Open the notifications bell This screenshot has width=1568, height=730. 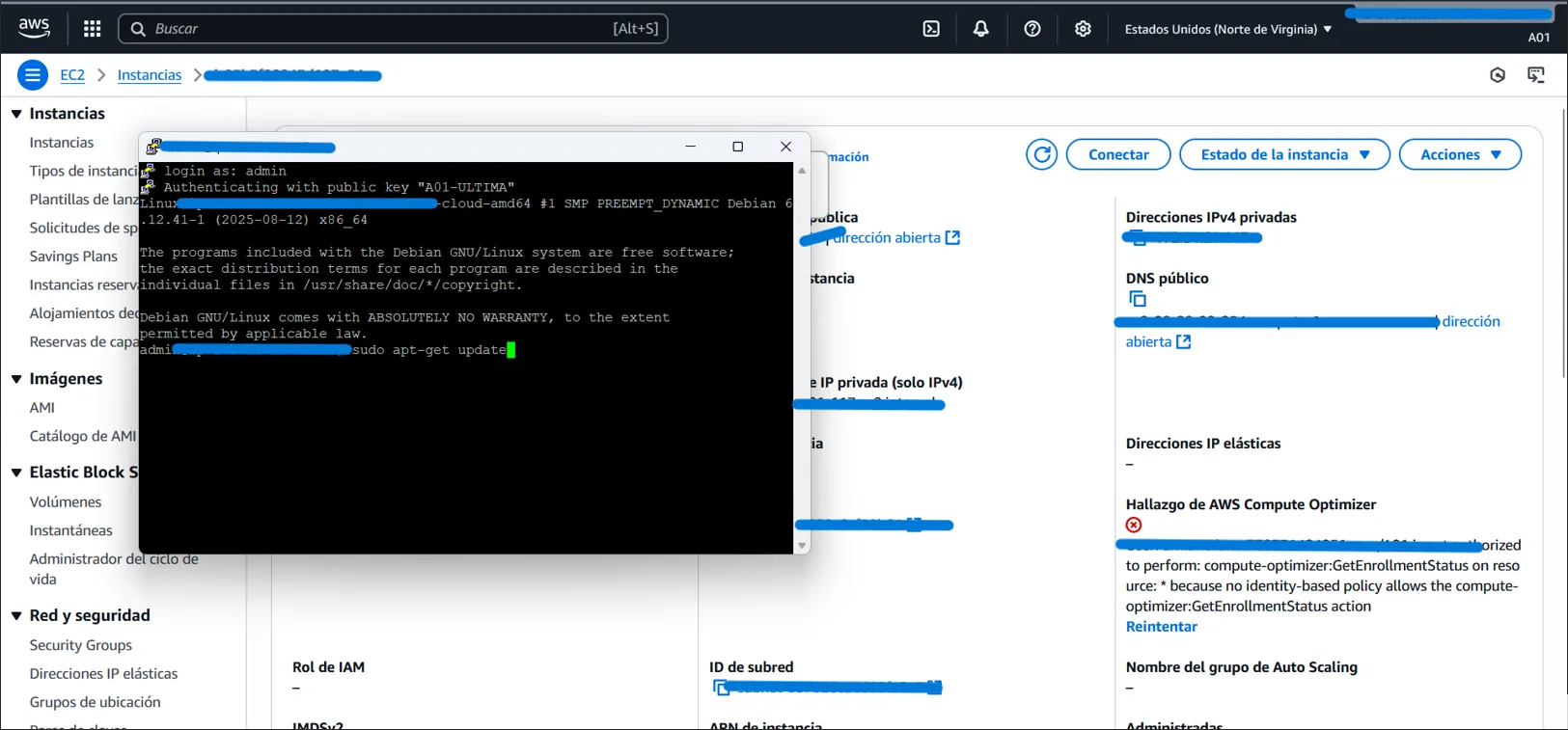pyautogui.click(x=980, y=29)
